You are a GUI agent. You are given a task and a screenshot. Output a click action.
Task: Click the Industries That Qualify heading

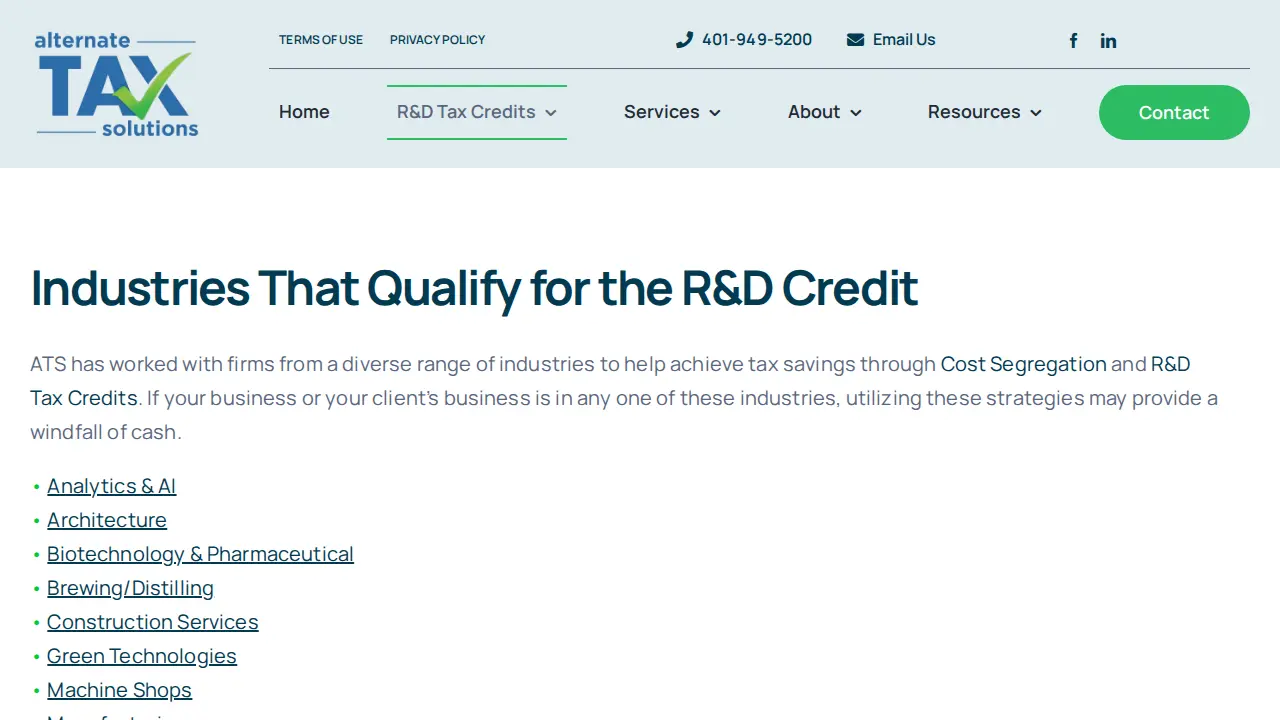(x=474, y=288)
